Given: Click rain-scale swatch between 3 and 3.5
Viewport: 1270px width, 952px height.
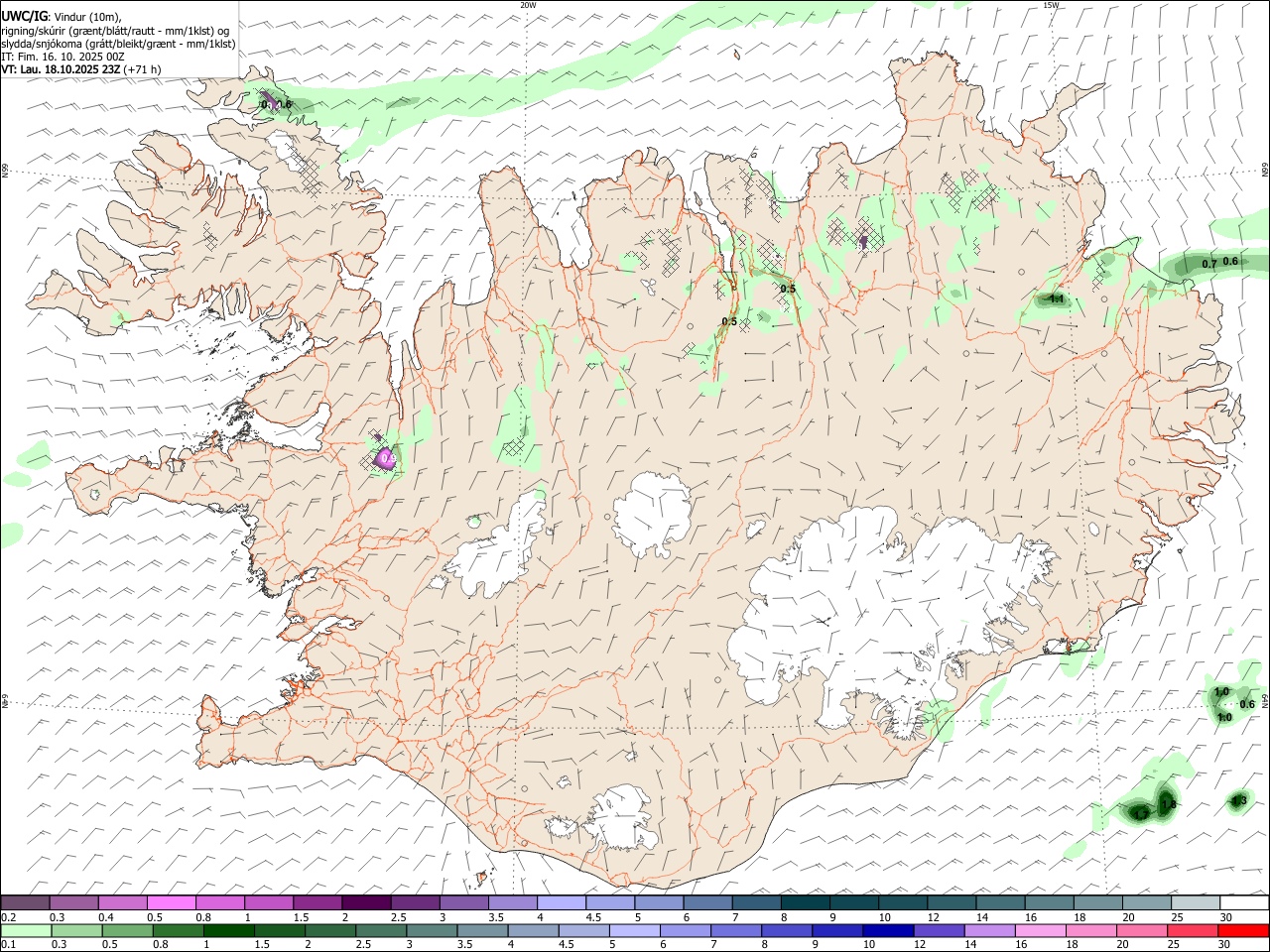Looking at the screenshot, I should tap(431, 930).
